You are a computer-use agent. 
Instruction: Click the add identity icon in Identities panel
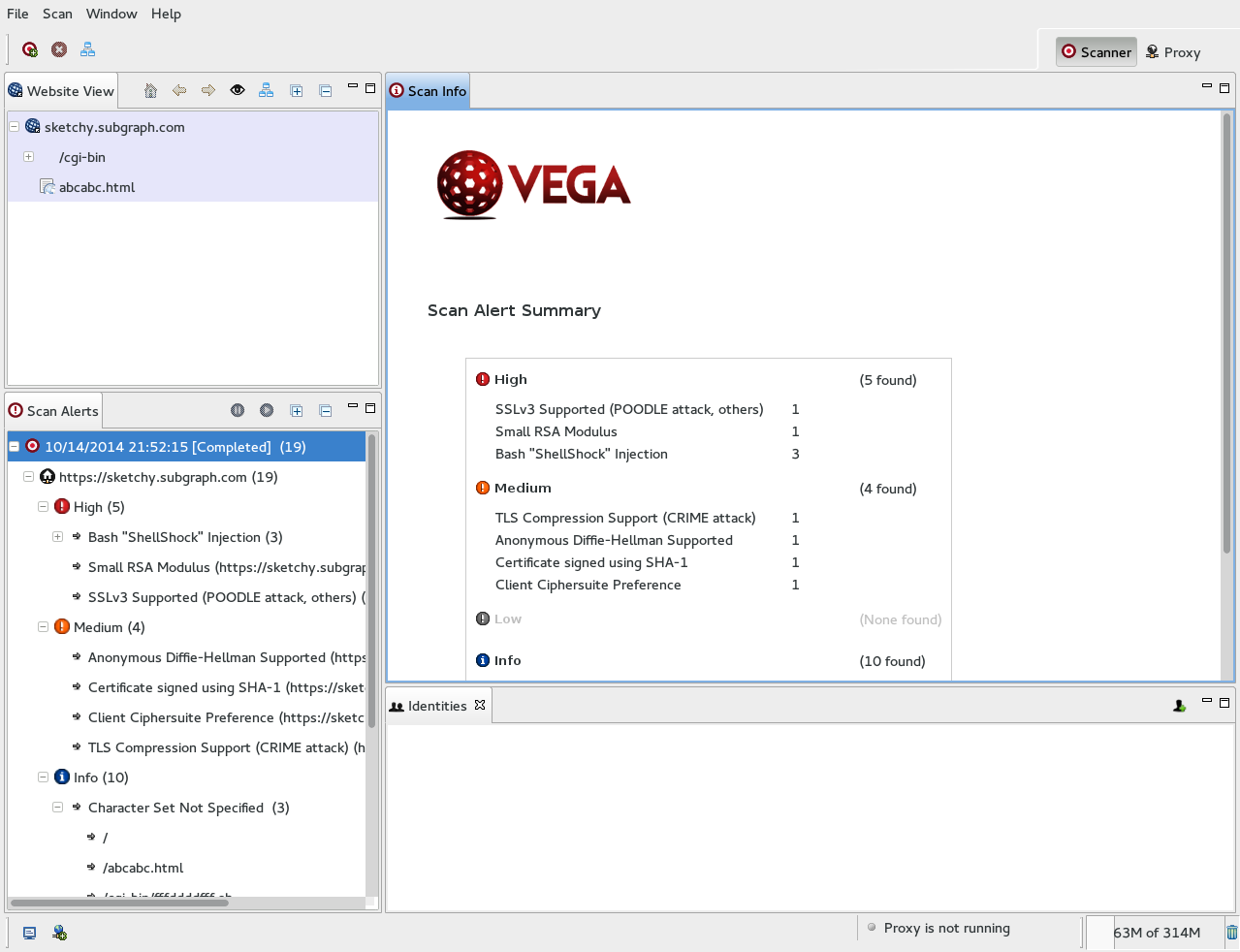[1179, 706]
